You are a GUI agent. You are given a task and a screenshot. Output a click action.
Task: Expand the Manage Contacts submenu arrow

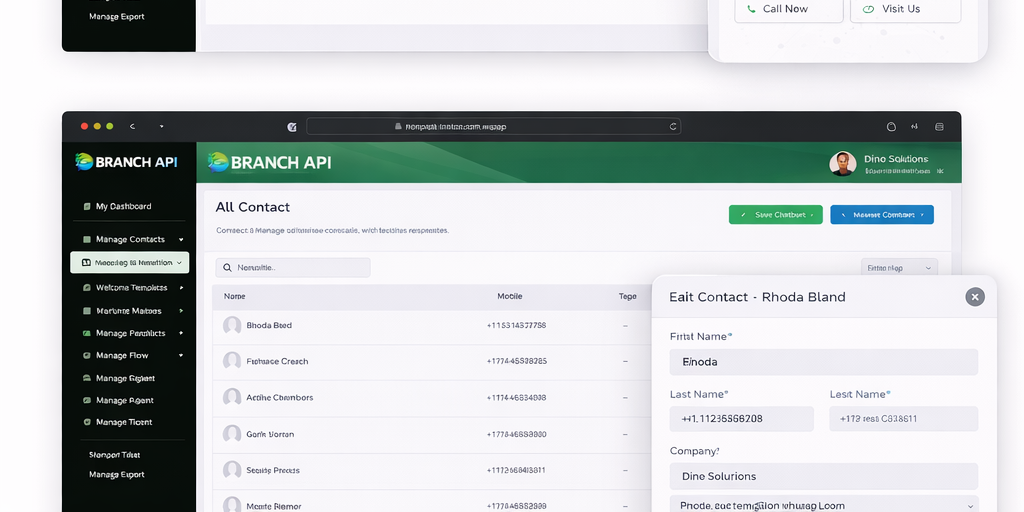click(x=181, y=240)
